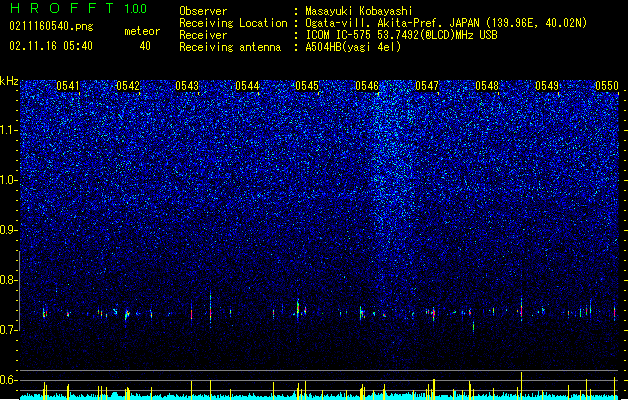Image resolution: width=629 pixels, height=400 pixels.
Task: Click the HROFFT 1.0.0 program title
Action: [x=78, y=8]
